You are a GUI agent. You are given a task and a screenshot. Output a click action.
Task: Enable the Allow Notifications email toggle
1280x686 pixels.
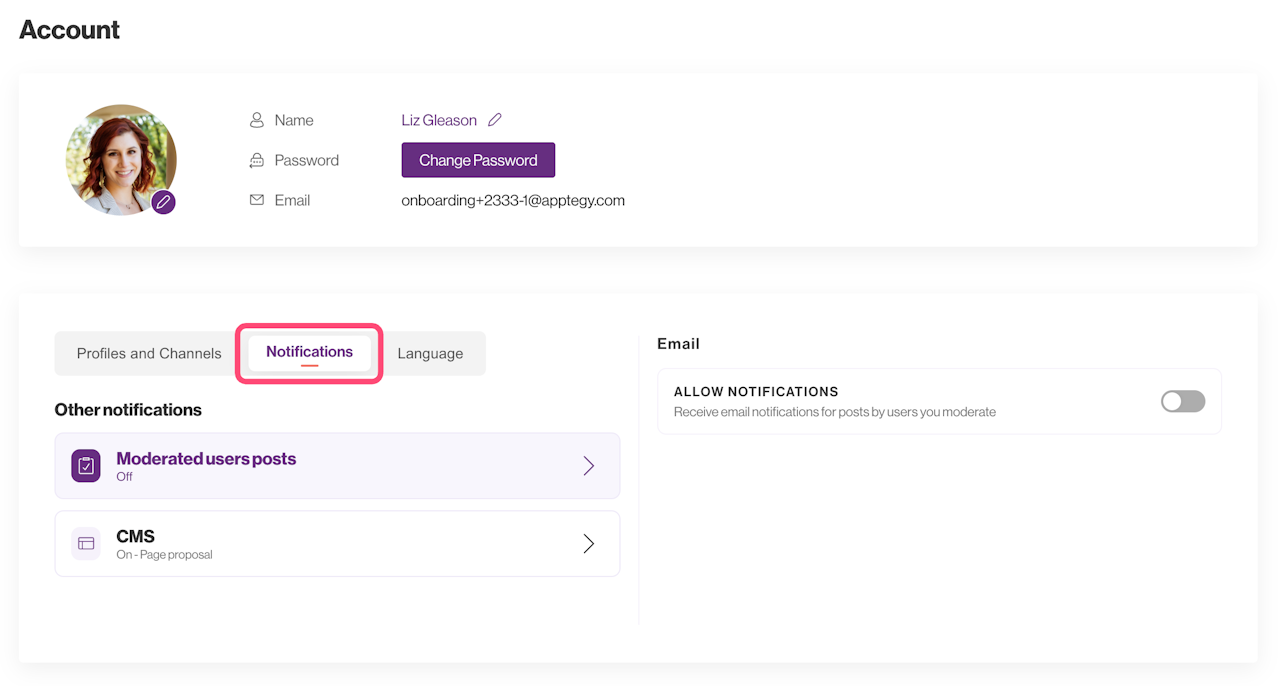1183,401
